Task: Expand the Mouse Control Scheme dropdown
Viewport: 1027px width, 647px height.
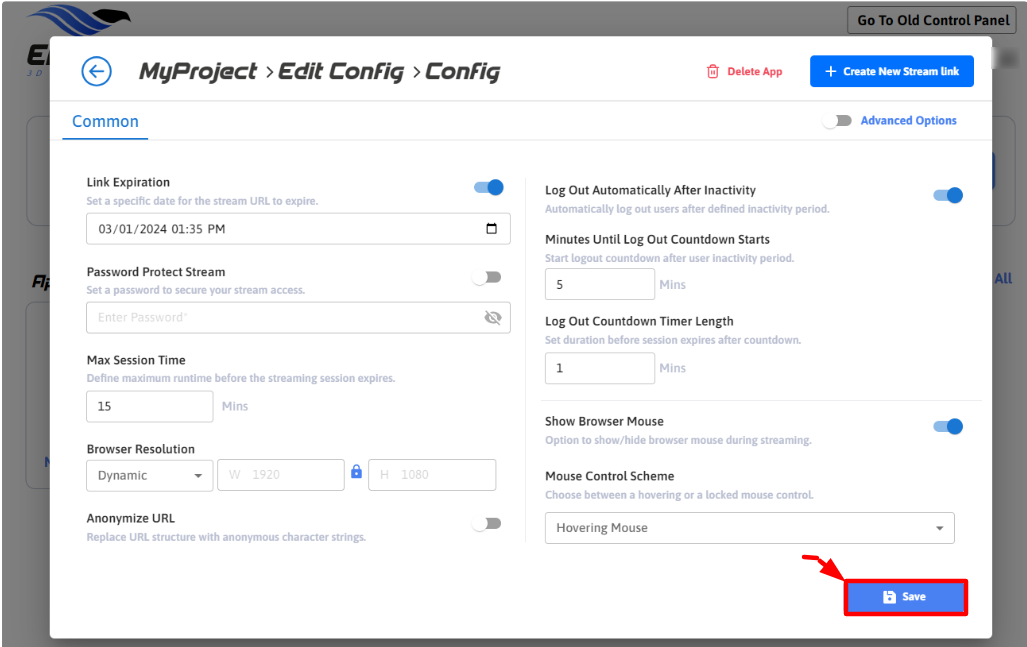Action: [749, 528]
